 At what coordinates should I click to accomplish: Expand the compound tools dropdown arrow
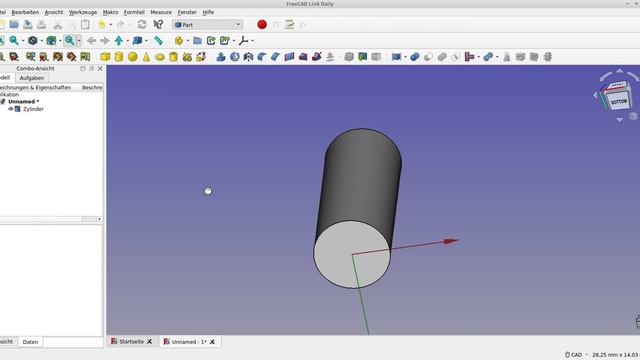click(405, 57)
